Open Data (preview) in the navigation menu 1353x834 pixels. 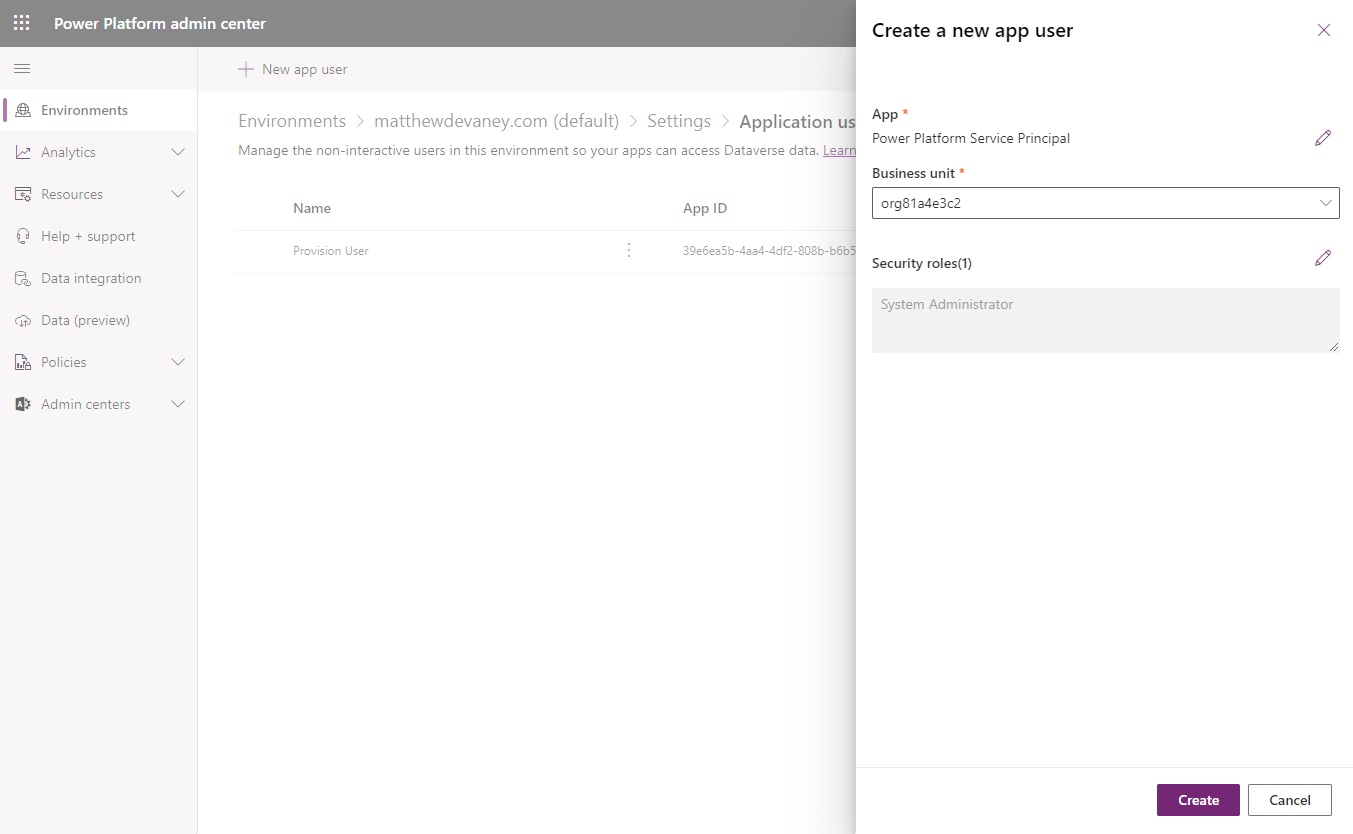22,320
